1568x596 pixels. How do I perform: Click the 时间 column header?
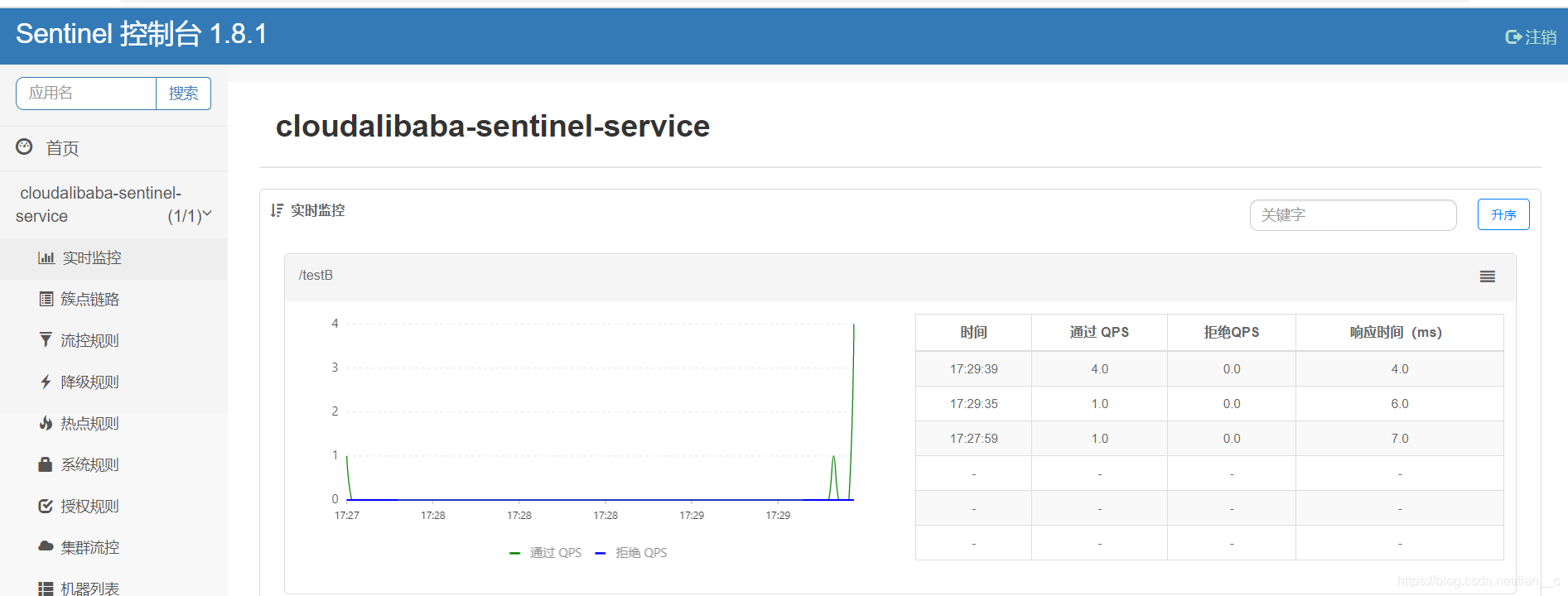pos(973,332)
